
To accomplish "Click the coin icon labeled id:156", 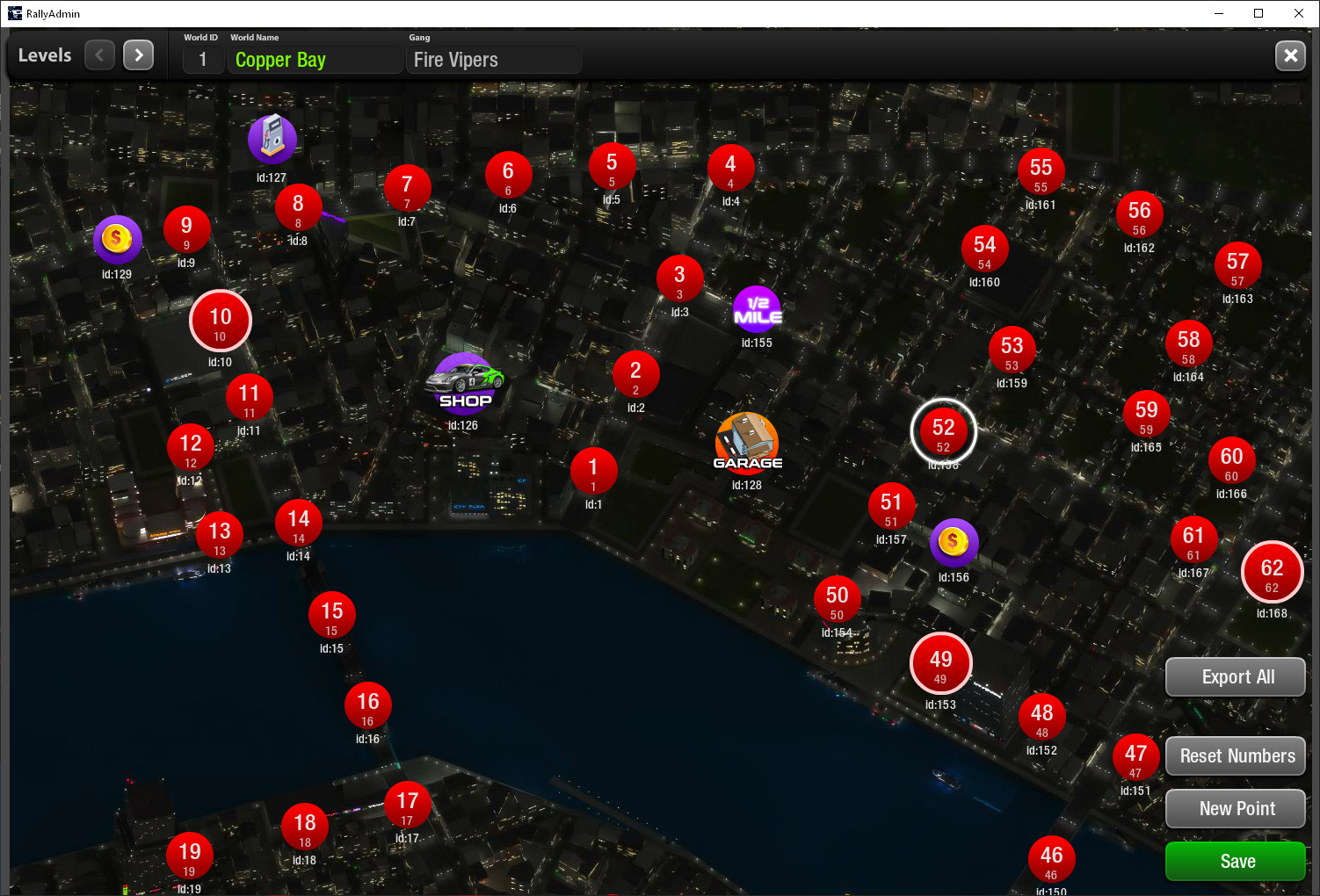I will (954, 543).
